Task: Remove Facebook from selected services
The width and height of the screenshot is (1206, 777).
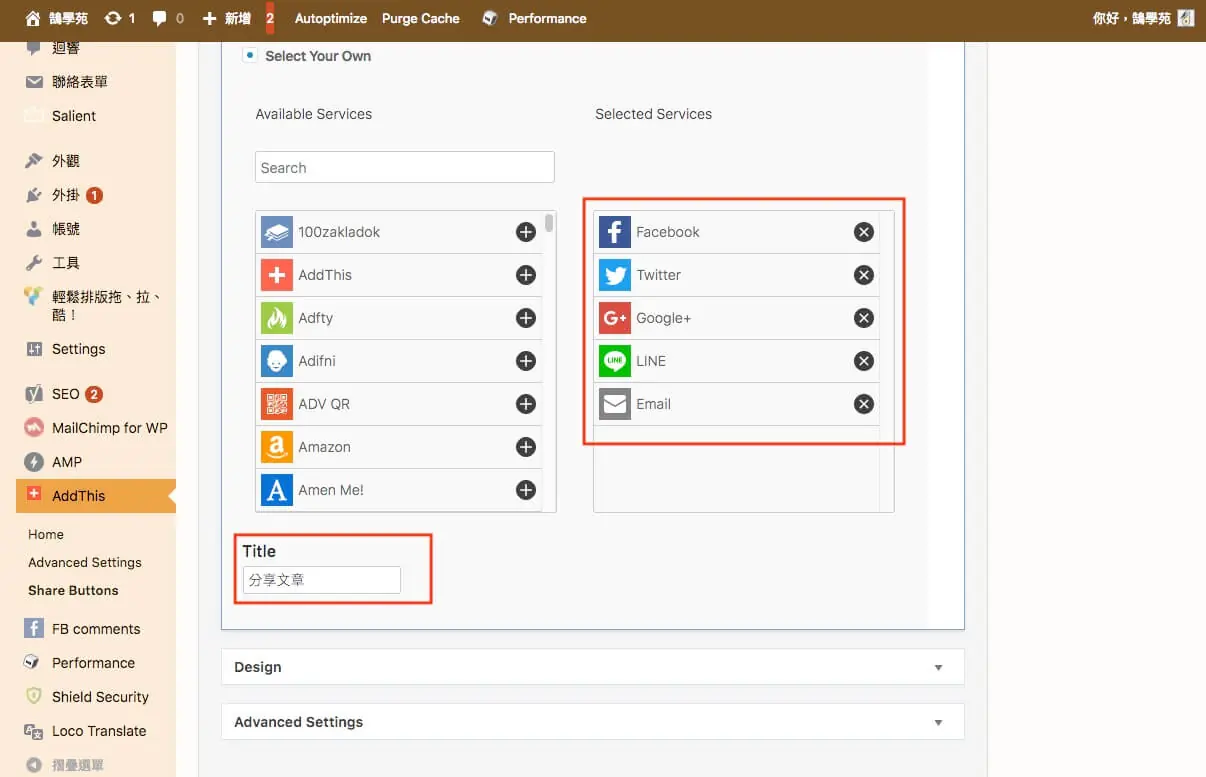Action: tap(864, 232)
